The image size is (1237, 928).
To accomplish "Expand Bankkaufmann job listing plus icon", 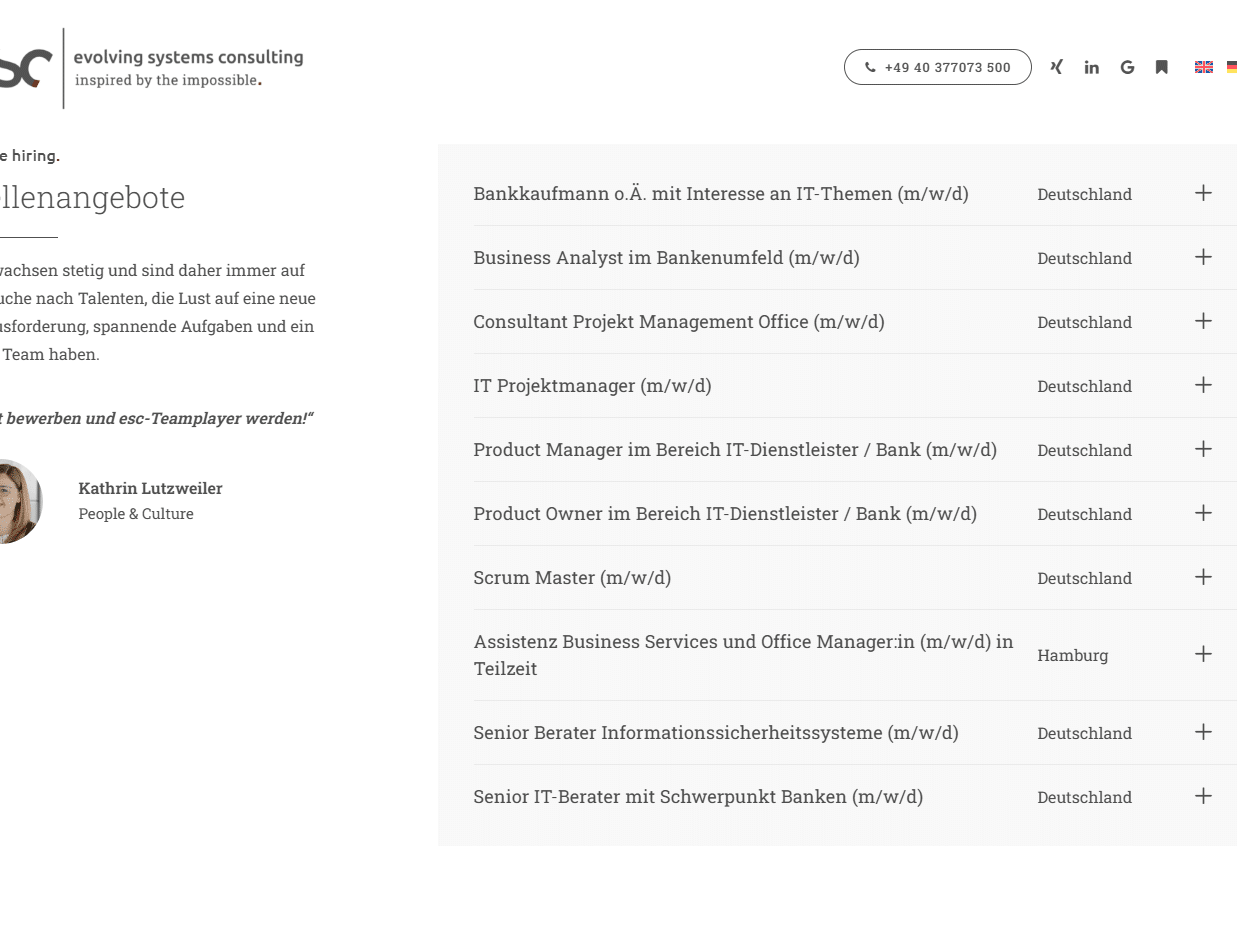I will (x=1203, y=193).
